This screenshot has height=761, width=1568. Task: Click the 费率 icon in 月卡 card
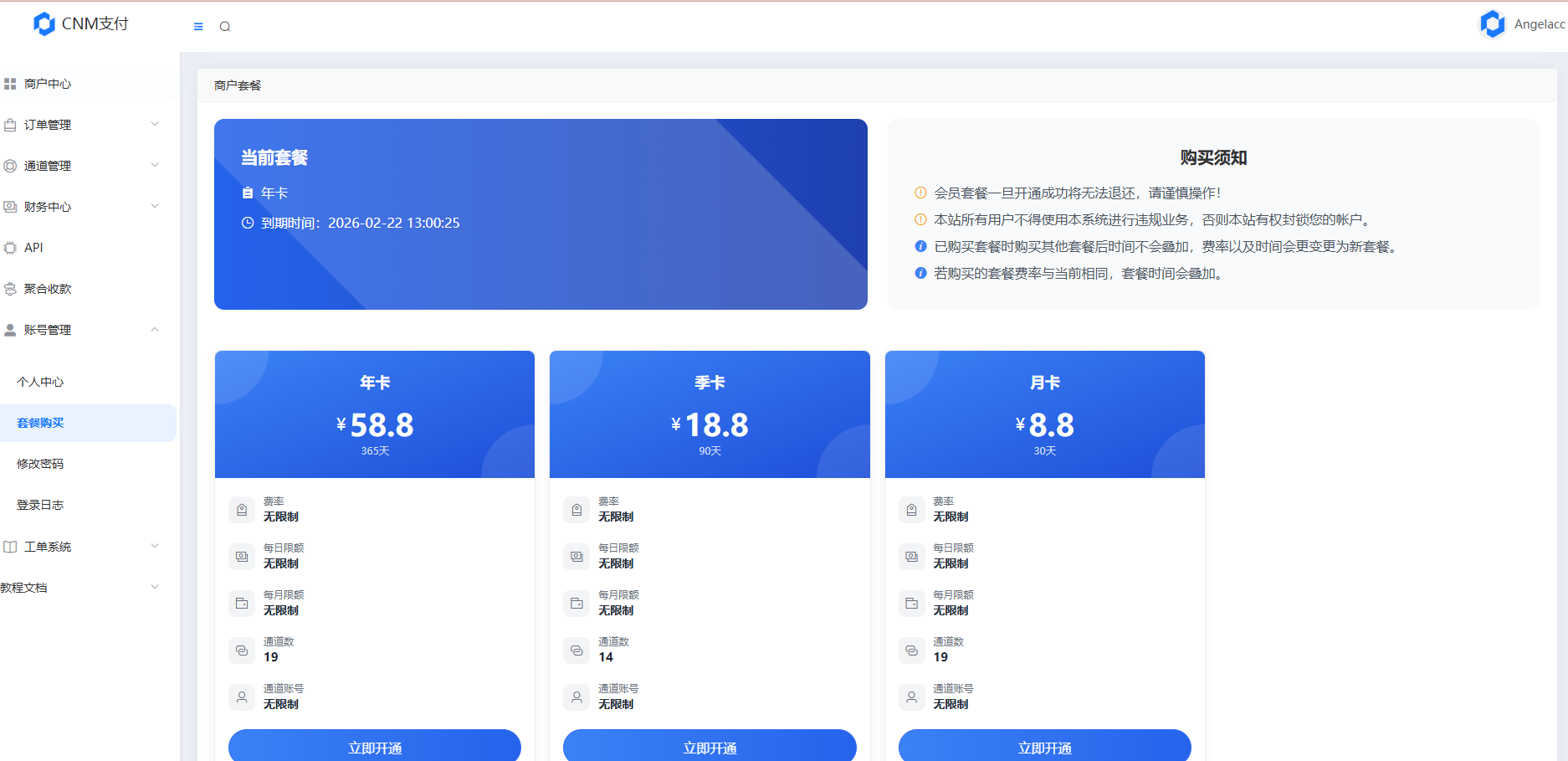[912, 510]
